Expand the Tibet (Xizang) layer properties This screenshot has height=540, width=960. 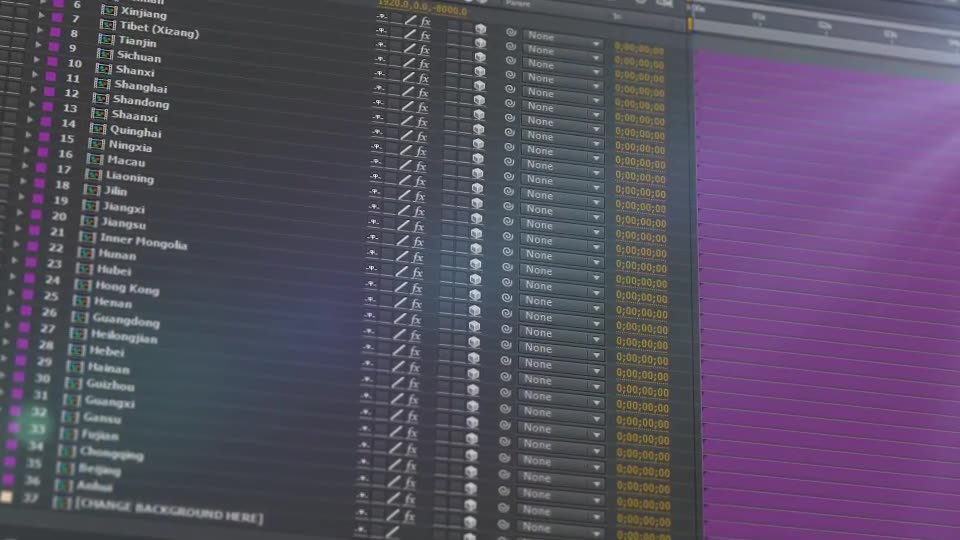tap(41, 15)
